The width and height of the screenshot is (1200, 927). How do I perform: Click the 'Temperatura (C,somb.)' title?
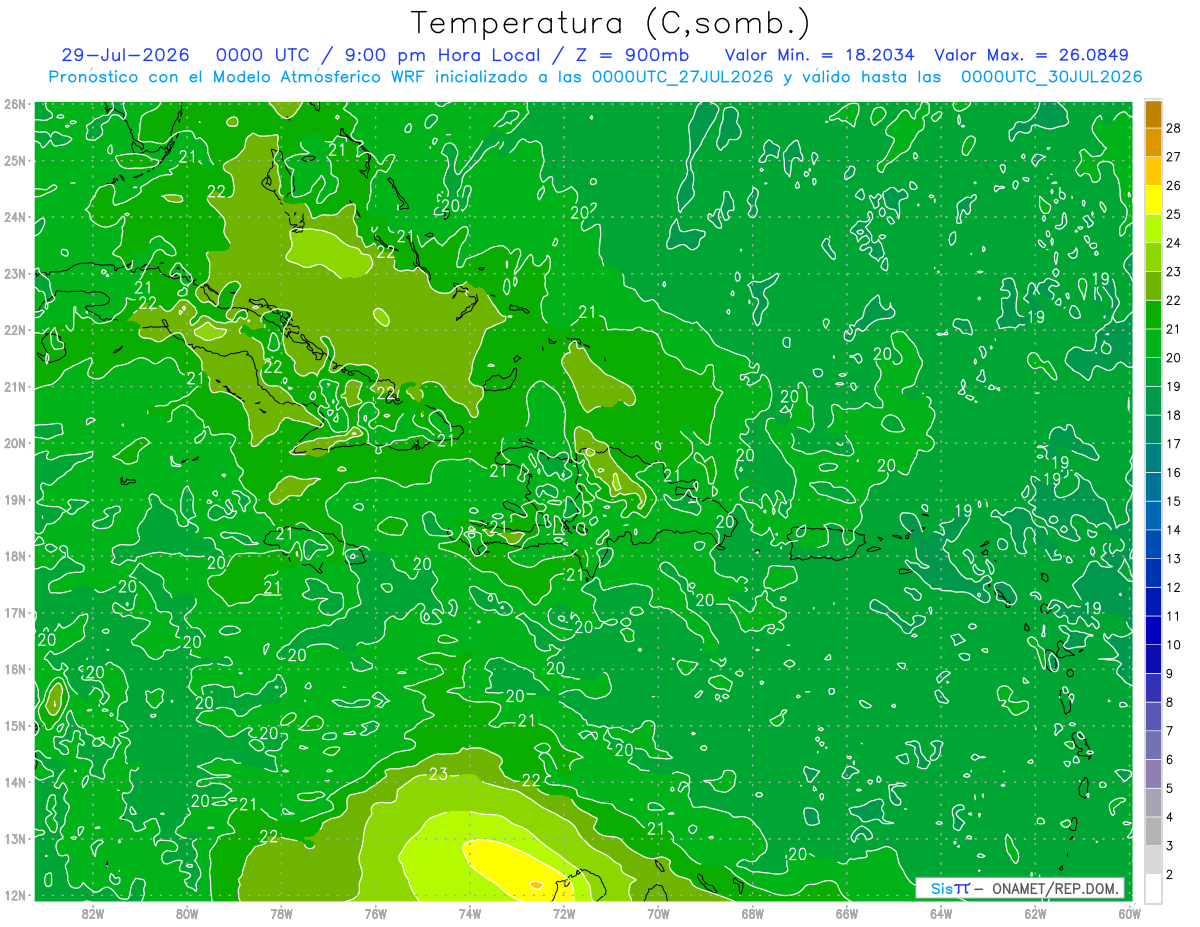click(x=611, y=23)
